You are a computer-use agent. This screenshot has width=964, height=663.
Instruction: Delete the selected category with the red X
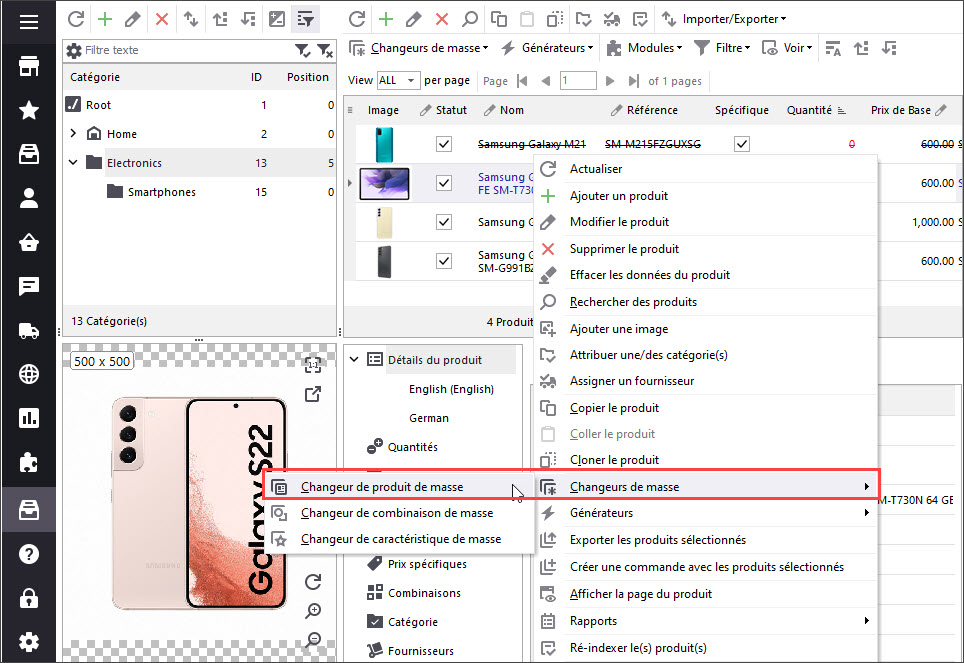point(162,19)
